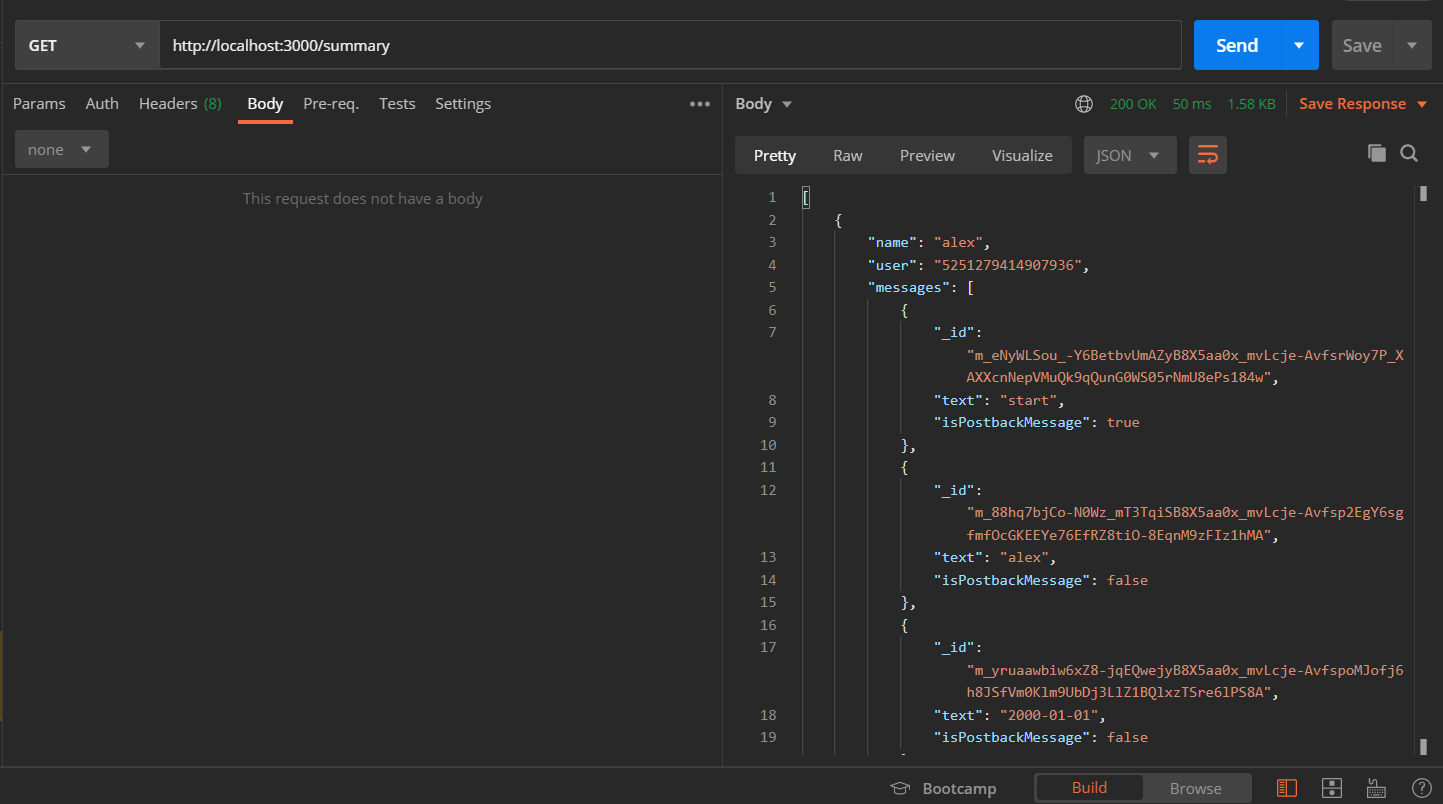
Task: Open the Tests tab
Action: [397, 104]
